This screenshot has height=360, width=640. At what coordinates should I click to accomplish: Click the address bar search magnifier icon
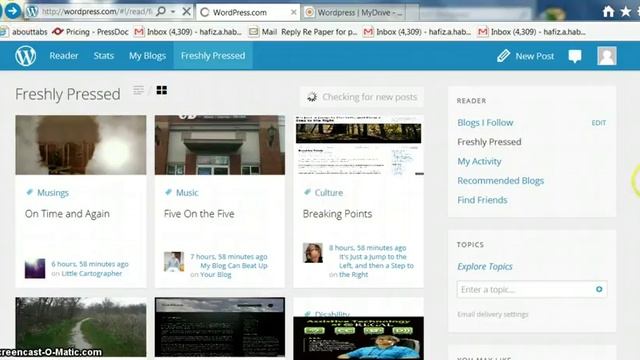(161, 11)
